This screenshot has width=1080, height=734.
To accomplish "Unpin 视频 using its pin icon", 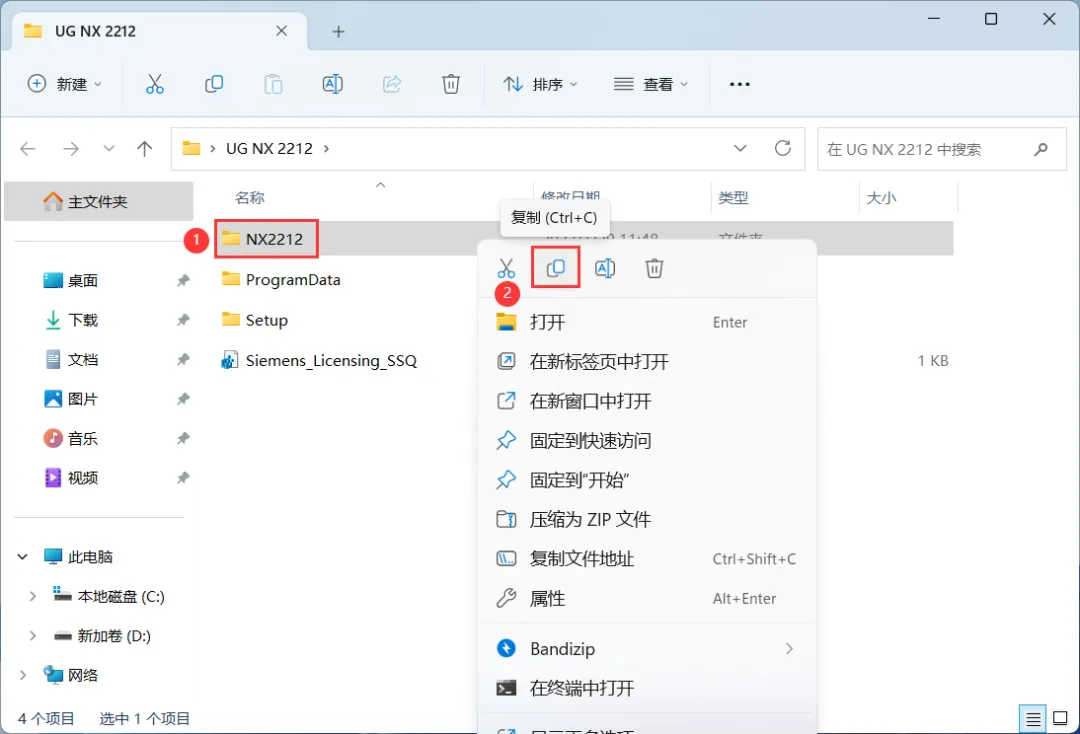I will 183,478.
